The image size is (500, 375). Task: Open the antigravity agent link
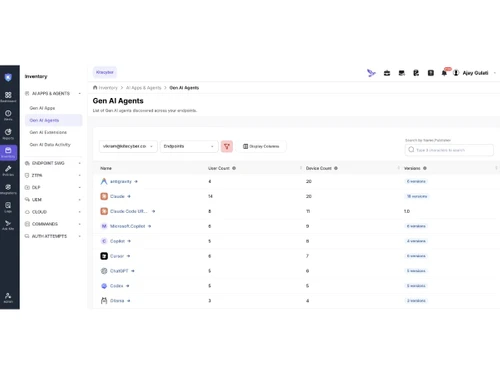(121, 181)
